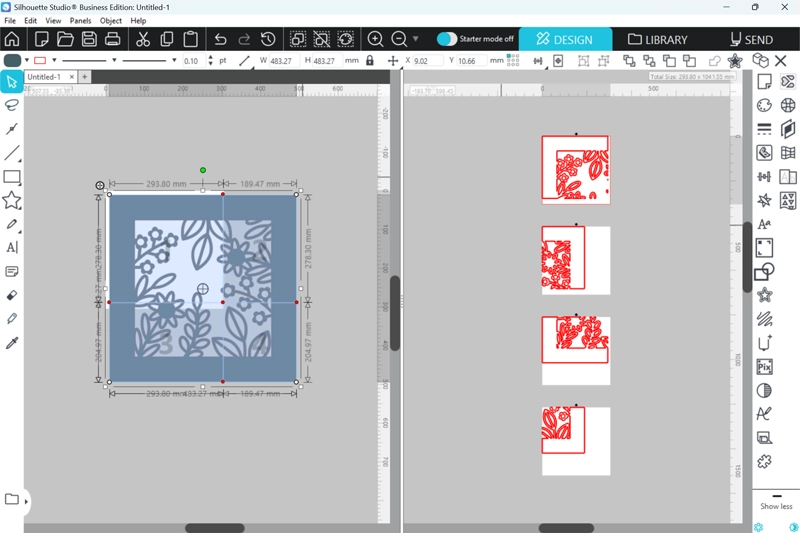Choose the Draw a Rectangle tool
This screenshot has height=533, width=800.
12,177
